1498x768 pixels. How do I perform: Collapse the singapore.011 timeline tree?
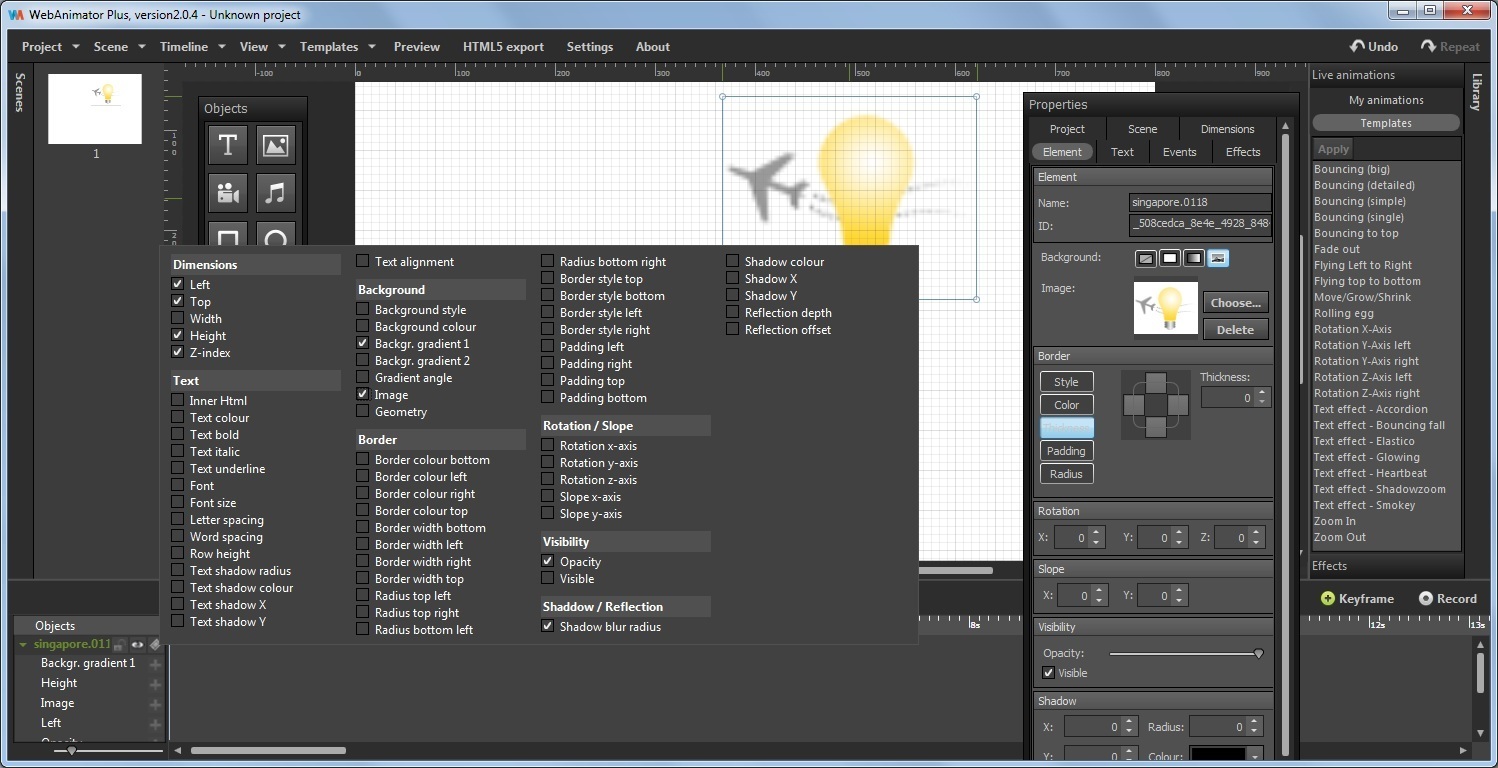tap(24, 645)
